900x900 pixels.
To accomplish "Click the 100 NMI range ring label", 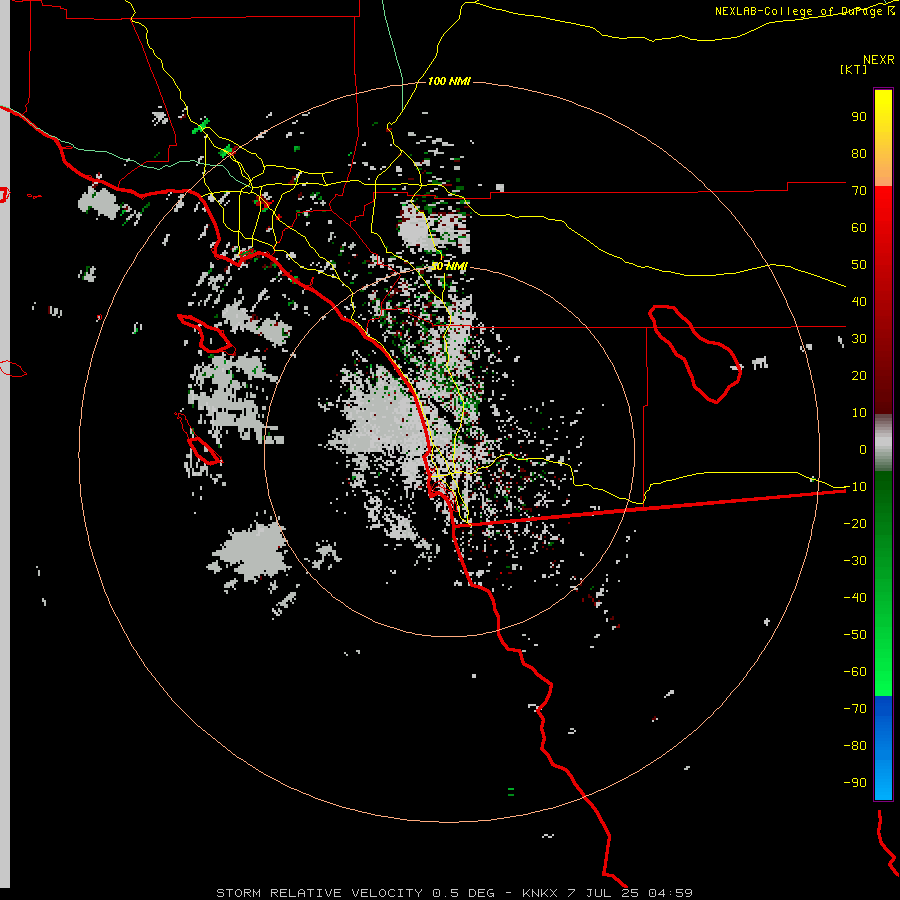I will pos(449,81).
